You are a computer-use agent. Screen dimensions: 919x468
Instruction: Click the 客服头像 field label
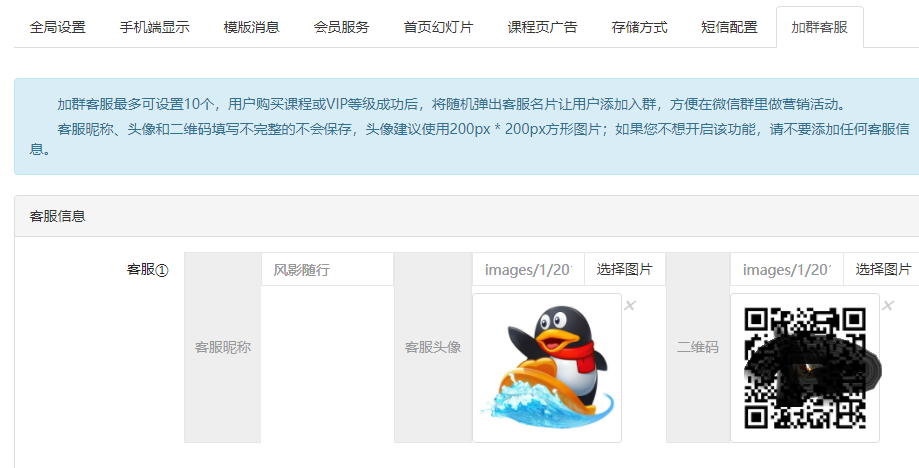coord(433,347)
